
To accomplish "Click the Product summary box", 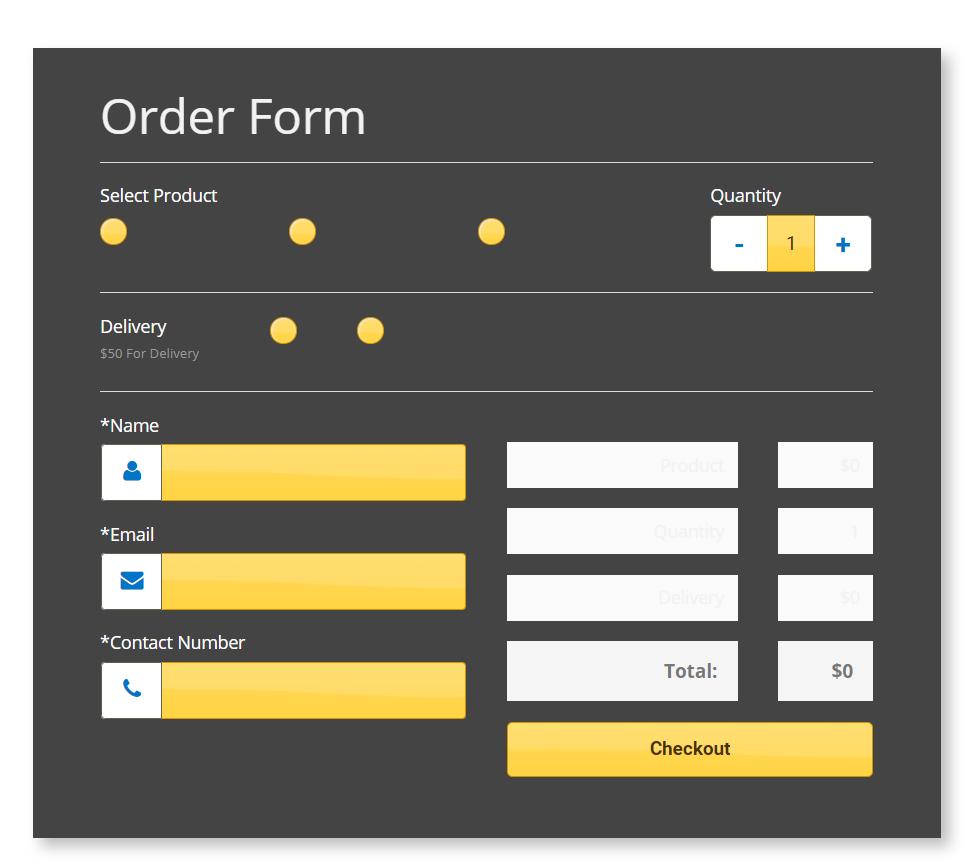I will point(622,464).
